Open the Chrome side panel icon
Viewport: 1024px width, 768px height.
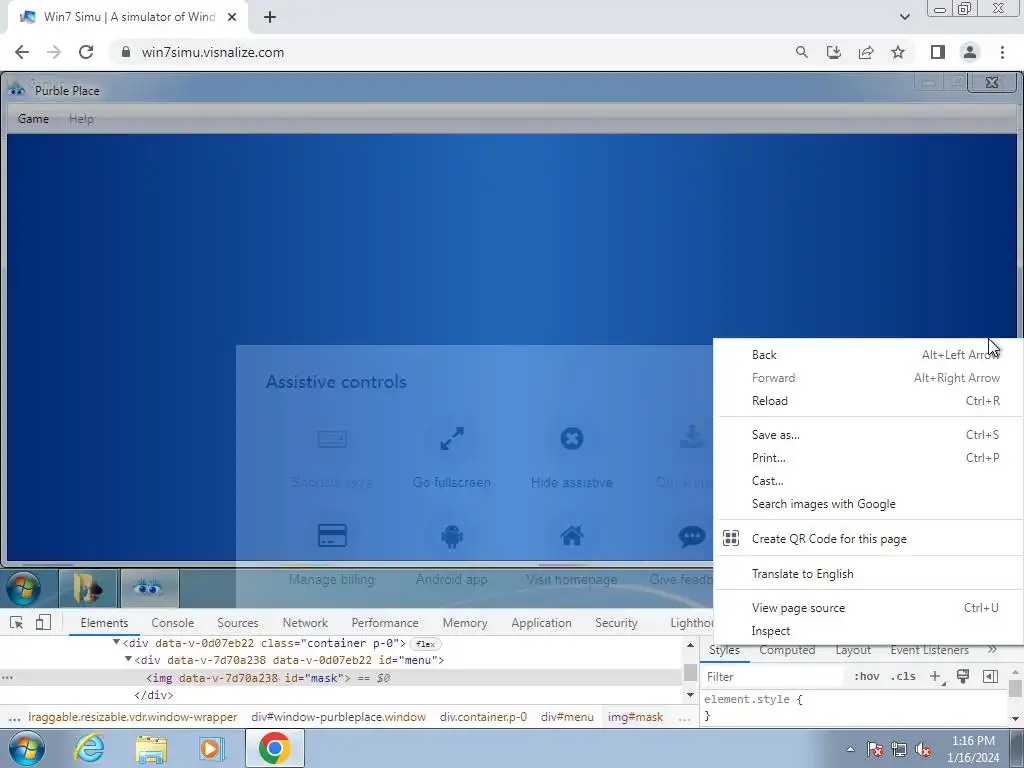click(x=938, y=52)
